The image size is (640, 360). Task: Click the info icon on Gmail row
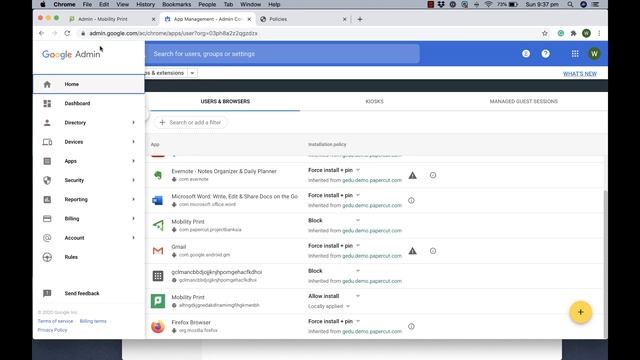[x=433, y=251]
